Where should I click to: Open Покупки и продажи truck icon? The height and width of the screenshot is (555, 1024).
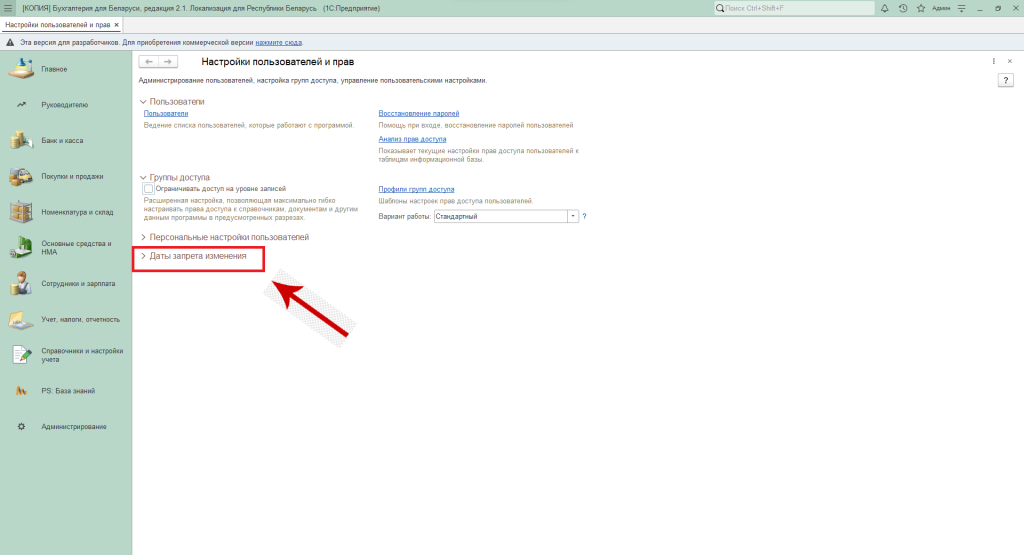pyautogui.click(x=21, y=176)
